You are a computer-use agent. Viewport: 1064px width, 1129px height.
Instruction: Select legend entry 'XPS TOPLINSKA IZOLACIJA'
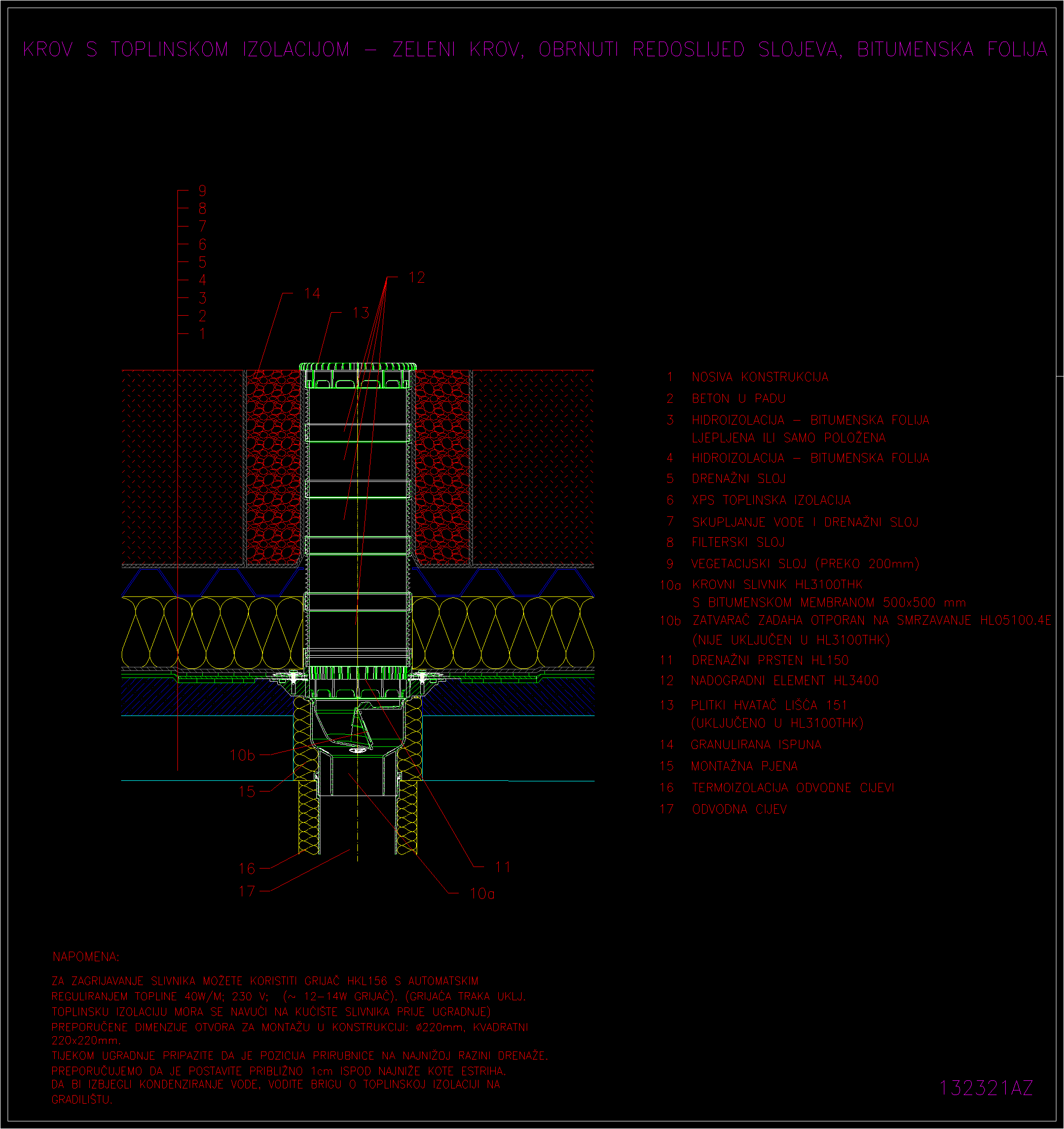[771, 500]
